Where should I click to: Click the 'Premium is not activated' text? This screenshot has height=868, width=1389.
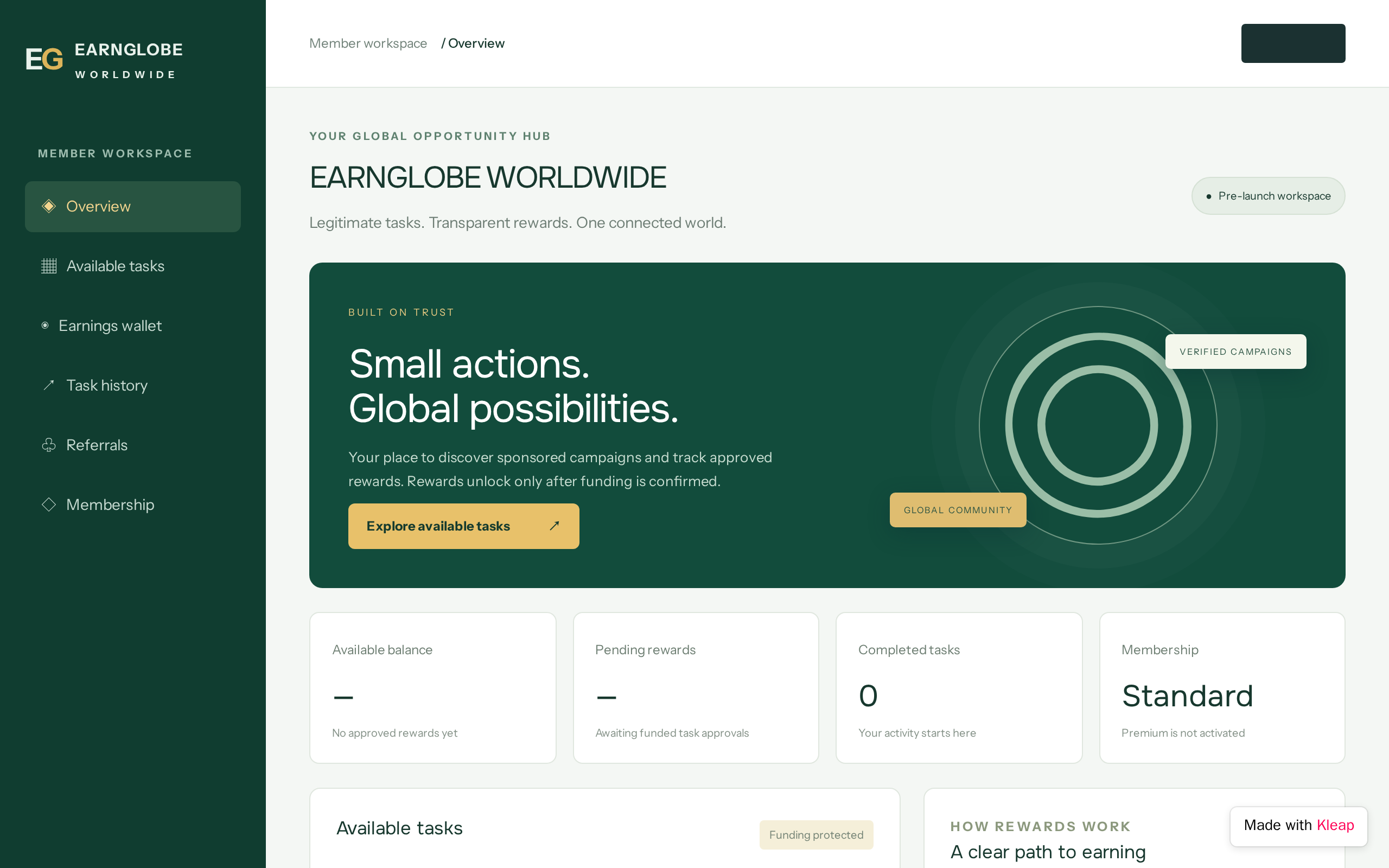(x=1183, y=733)
